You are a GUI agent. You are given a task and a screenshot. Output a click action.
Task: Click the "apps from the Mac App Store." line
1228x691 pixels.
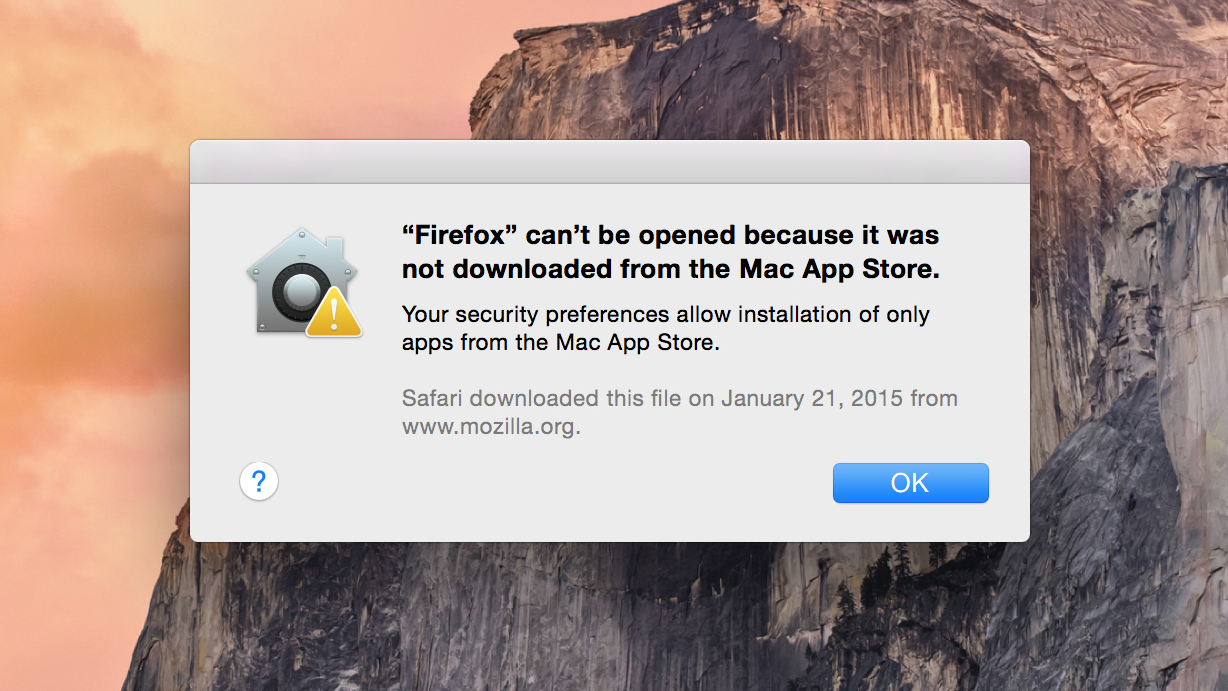coord(560,343)
